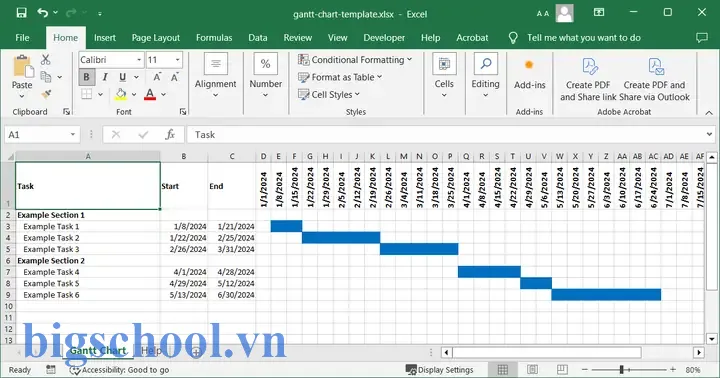Select the Example Section 2 cell

click(88, 260)
